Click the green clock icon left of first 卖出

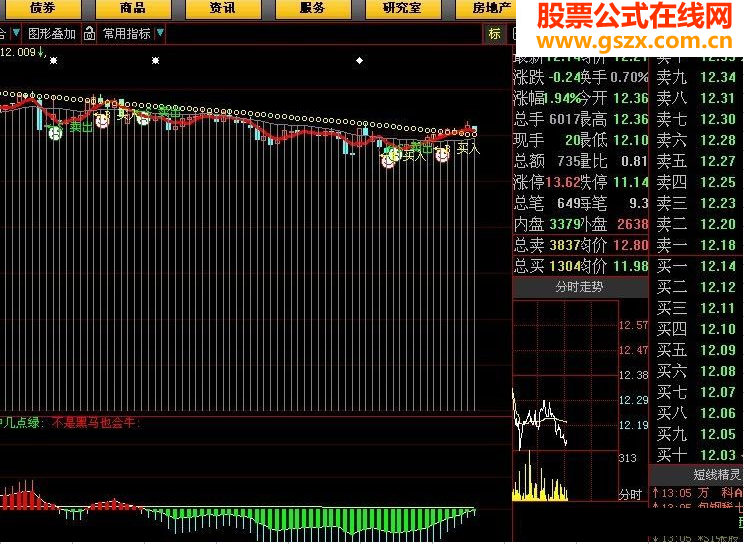pos(55,133)
